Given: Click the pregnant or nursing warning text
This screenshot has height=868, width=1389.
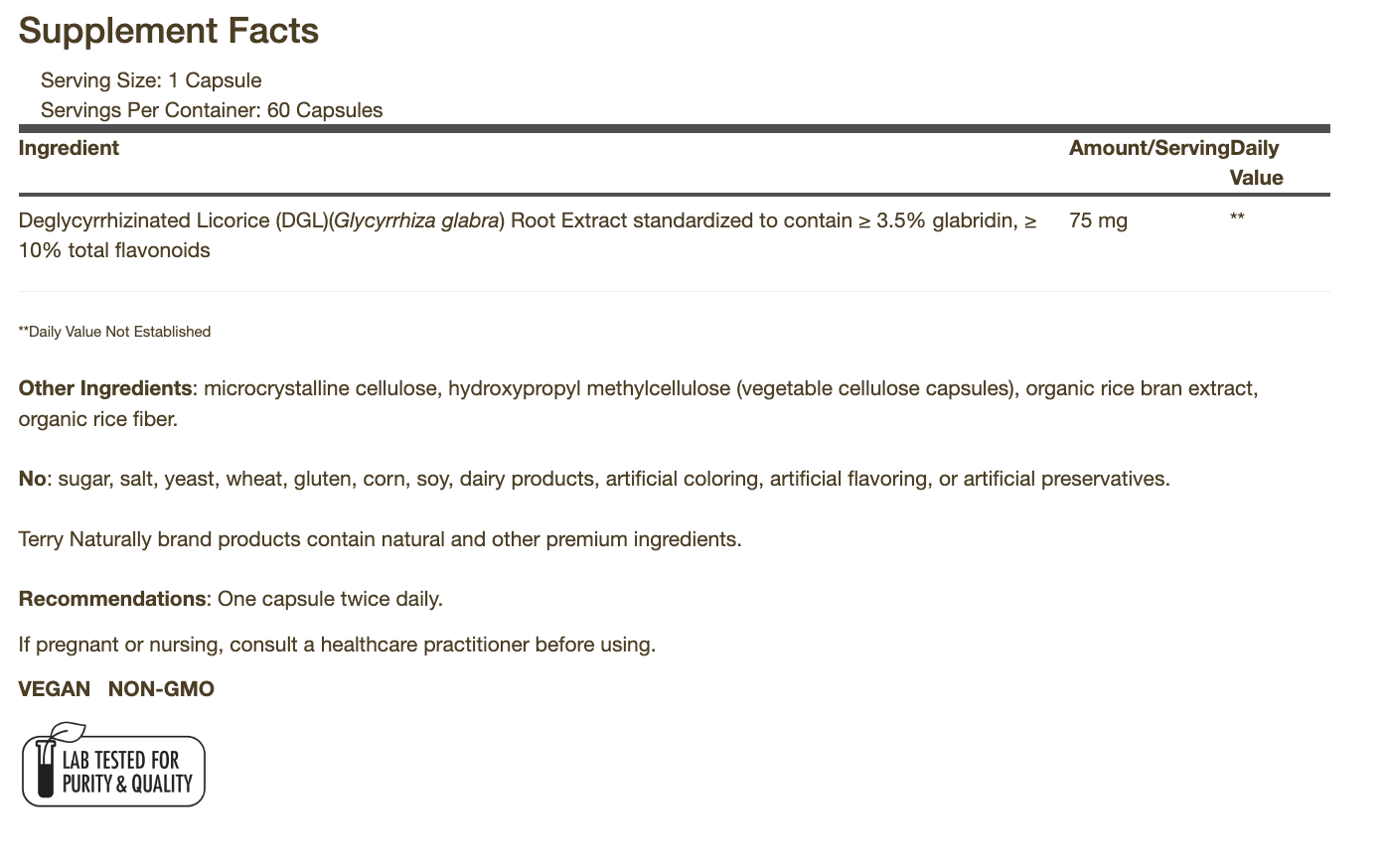Looking at the screenshot, I should tap(337, 645).
